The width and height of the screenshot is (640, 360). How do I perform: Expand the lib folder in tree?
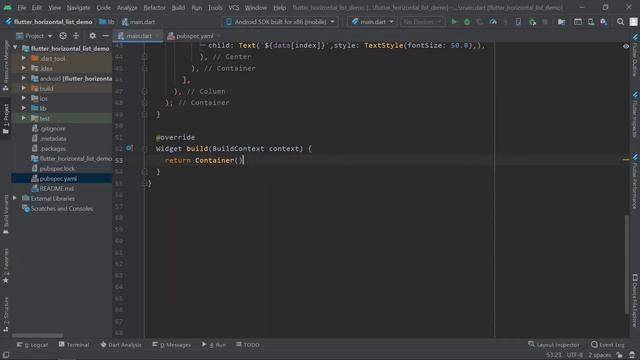(x=24, y=108)
